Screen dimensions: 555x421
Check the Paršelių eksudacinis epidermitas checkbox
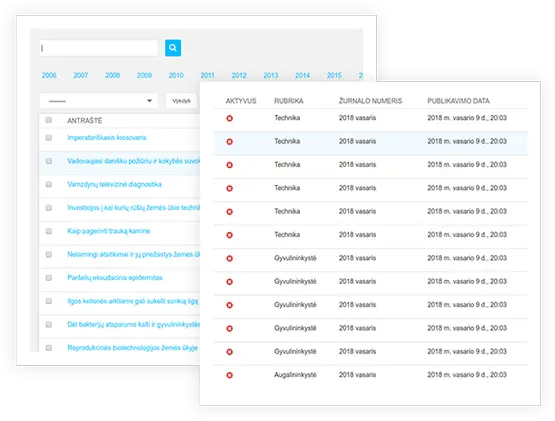point(49,278)
